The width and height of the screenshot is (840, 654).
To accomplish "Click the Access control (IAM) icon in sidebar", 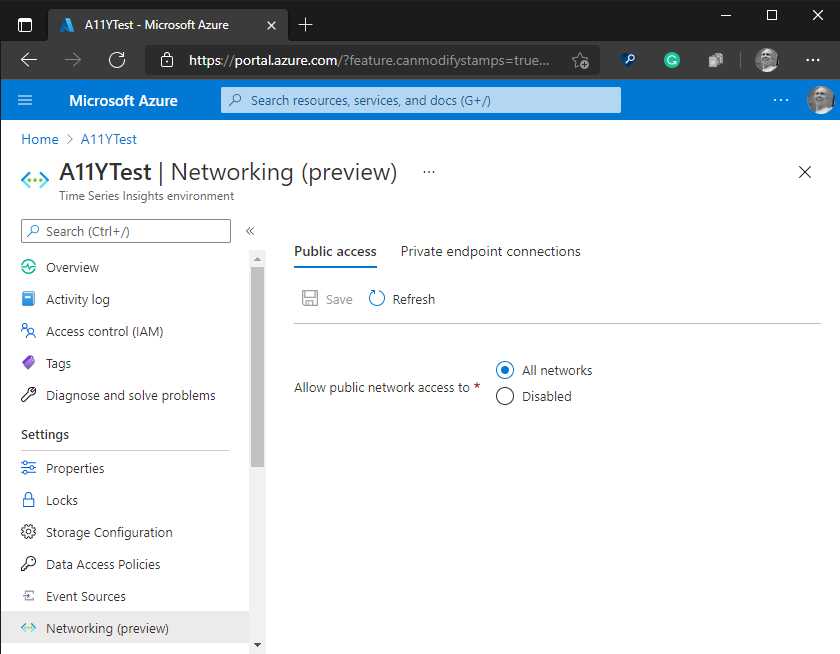I will coord(29,331).
